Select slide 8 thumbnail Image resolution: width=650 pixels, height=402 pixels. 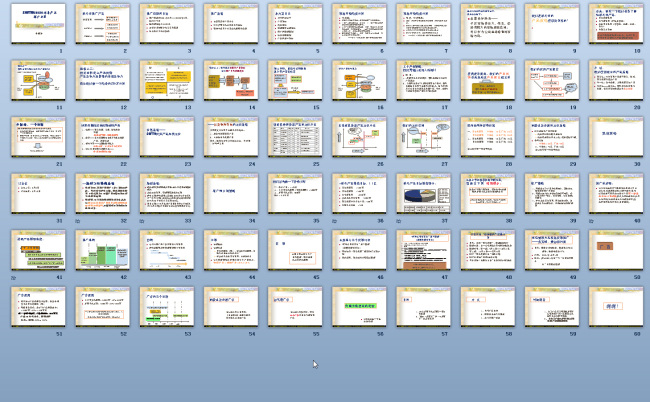[x=488, y=23]
